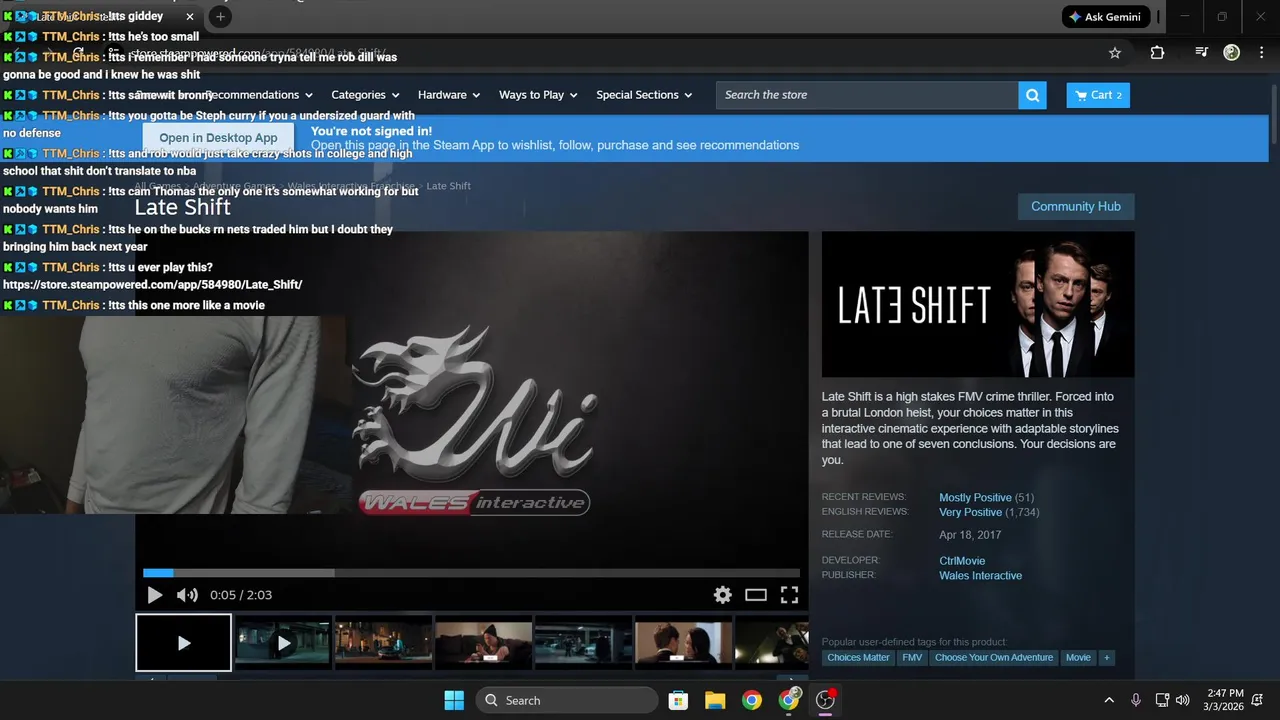1280x720 pixels.
Task: Open network status in the system tray
Action: (x=1162, y=700)
